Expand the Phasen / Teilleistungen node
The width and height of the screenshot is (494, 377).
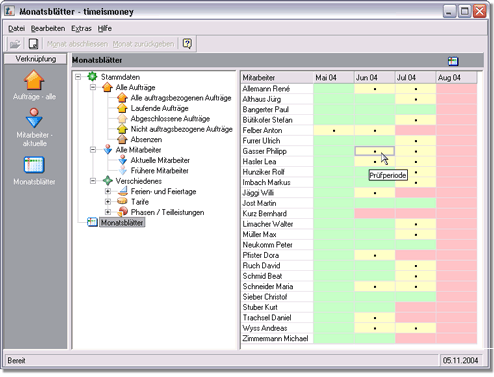(x=108, y=212)
